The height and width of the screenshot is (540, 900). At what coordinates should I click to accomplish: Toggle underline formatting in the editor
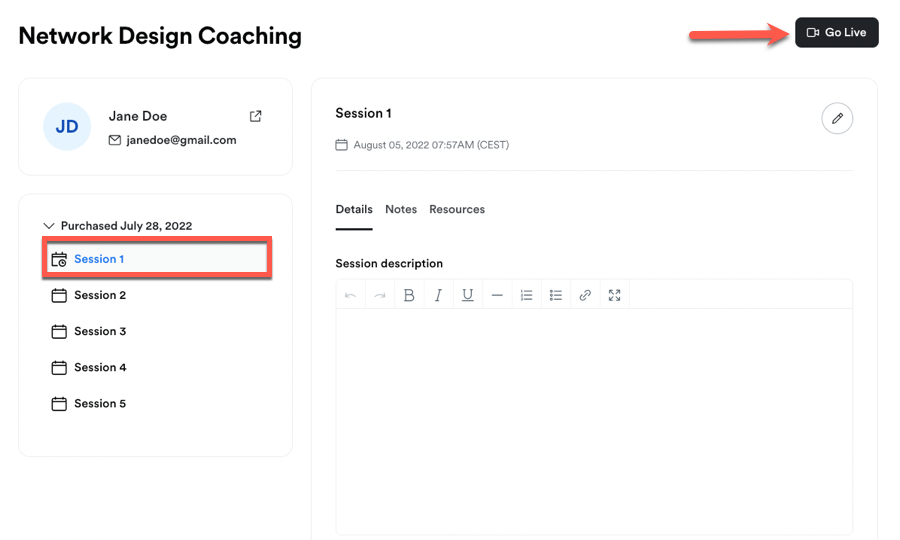coord(467,295)
